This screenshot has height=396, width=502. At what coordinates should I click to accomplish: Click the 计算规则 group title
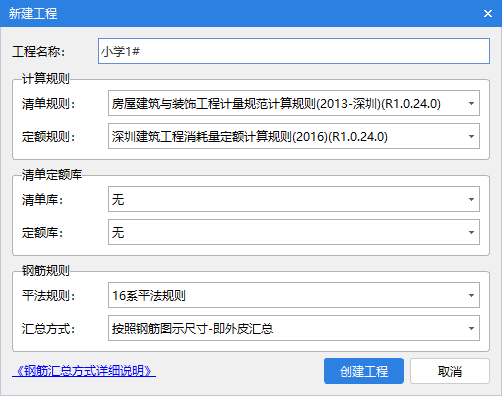pyautogui.click(x=46, y=79)
